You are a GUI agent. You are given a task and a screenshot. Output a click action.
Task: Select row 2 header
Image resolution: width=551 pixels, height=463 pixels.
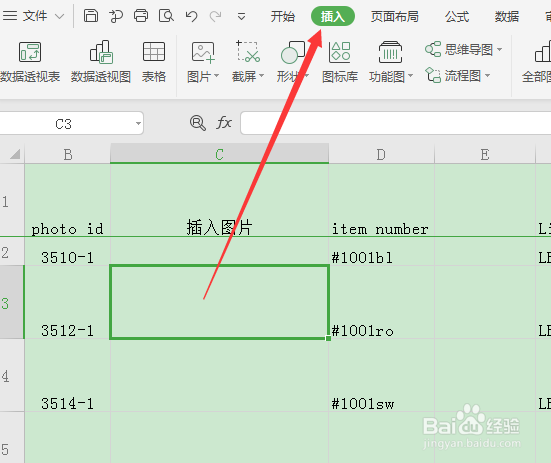pyautogui.click(x=12, y=251)
